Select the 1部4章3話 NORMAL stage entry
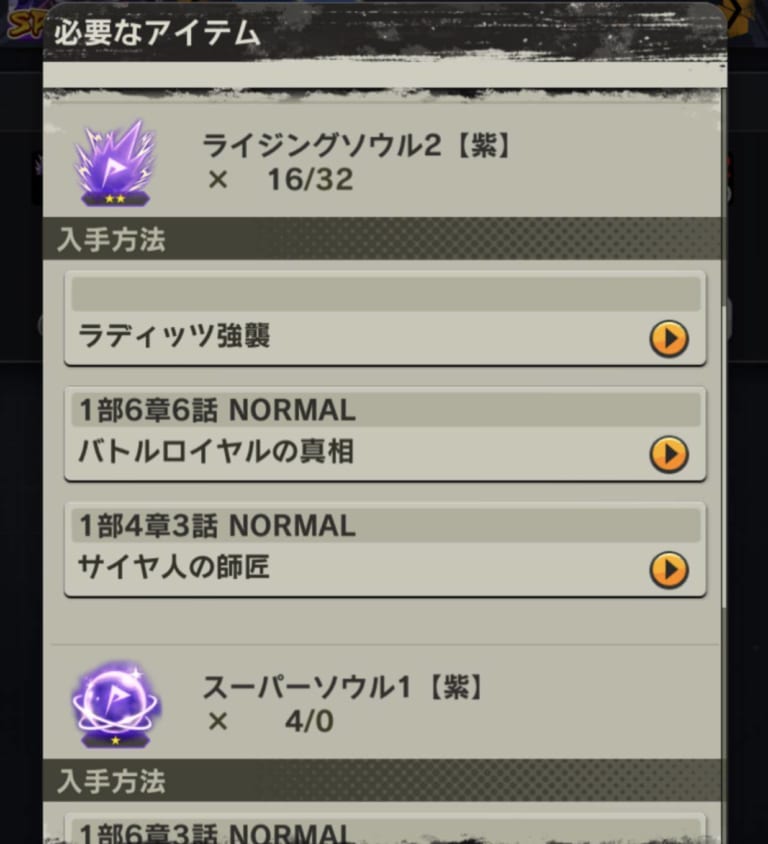Screen dimensions: 768x844 click(385, 550)
